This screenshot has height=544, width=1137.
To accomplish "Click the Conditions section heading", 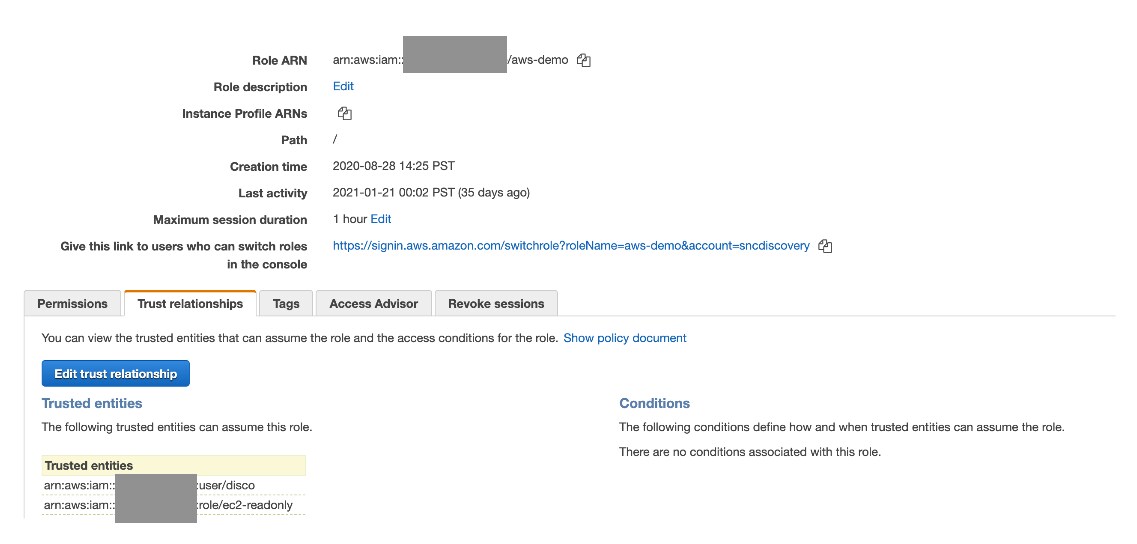I will 654,403.
